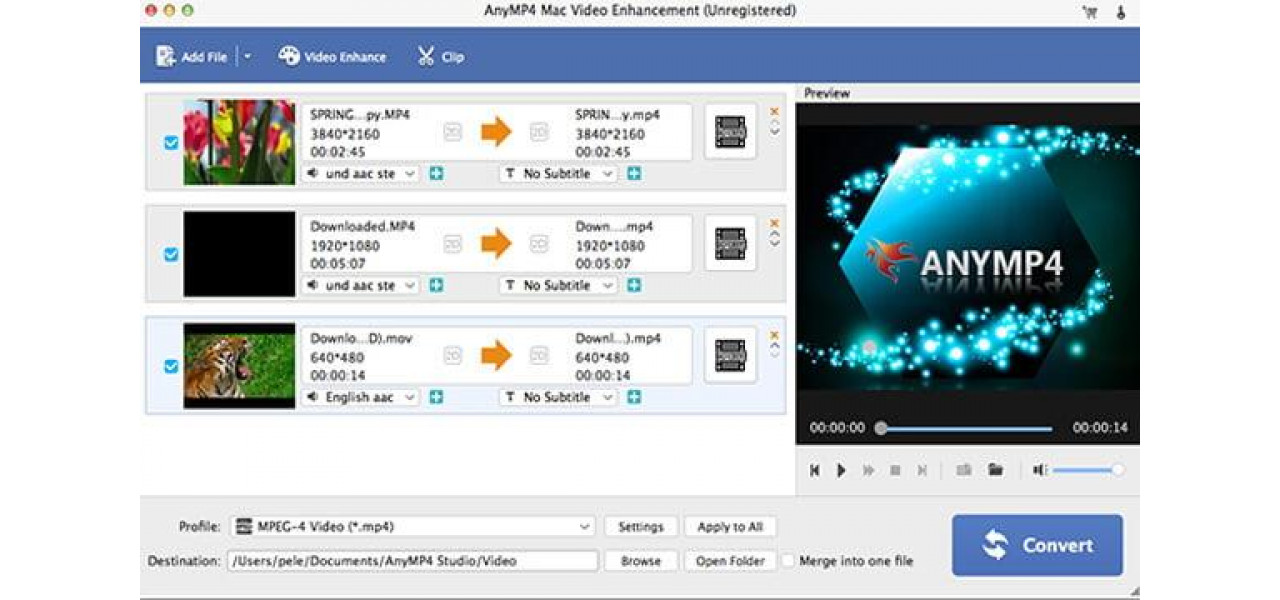Screen dimensions: 1280x600
Task: Mute the preview speaker icon
Action: [1040, 470]
